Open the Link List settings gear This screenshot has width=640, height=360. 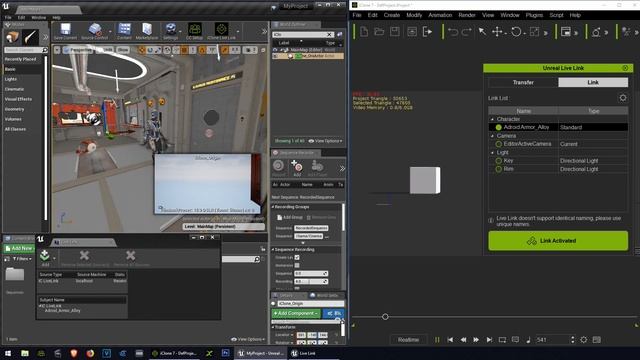(623, 98)
